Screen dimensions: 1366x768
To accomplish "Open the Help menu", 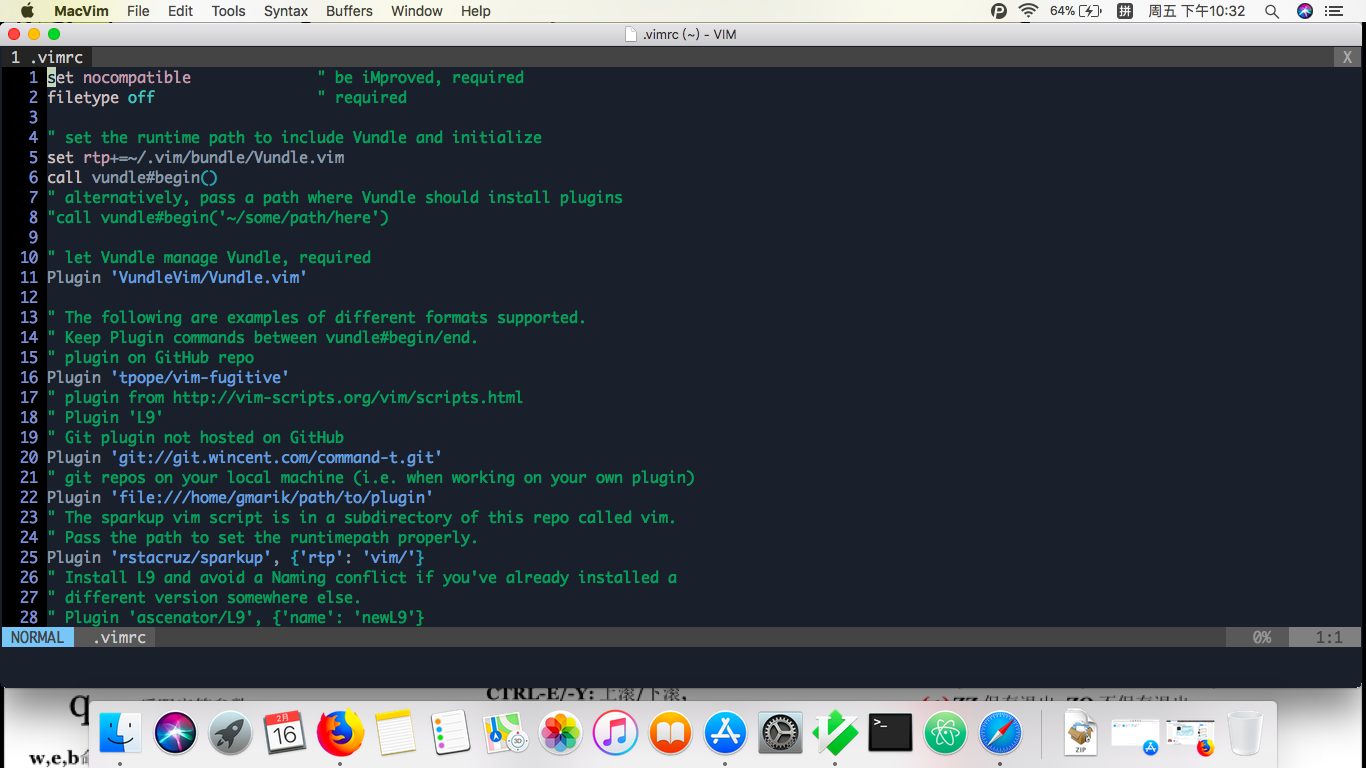I will (x=476, y=11).
